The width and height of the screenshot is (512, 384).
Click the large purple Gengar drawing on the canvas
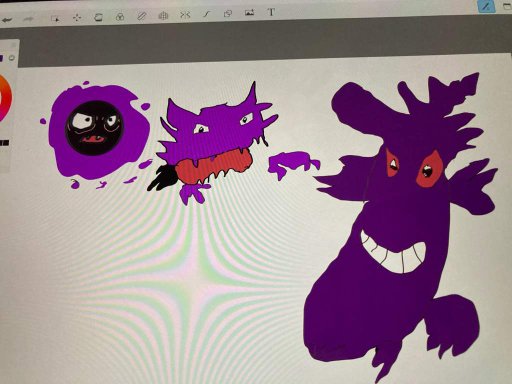click(401, 227)
